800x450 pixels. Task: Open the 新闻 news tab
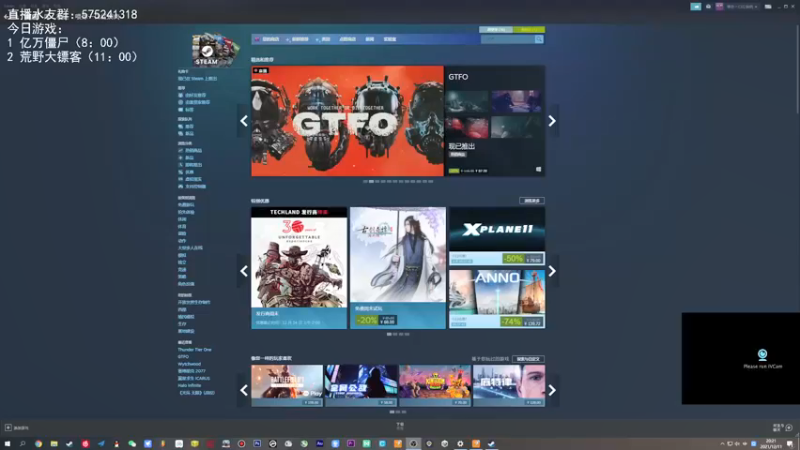click(369, 39)
